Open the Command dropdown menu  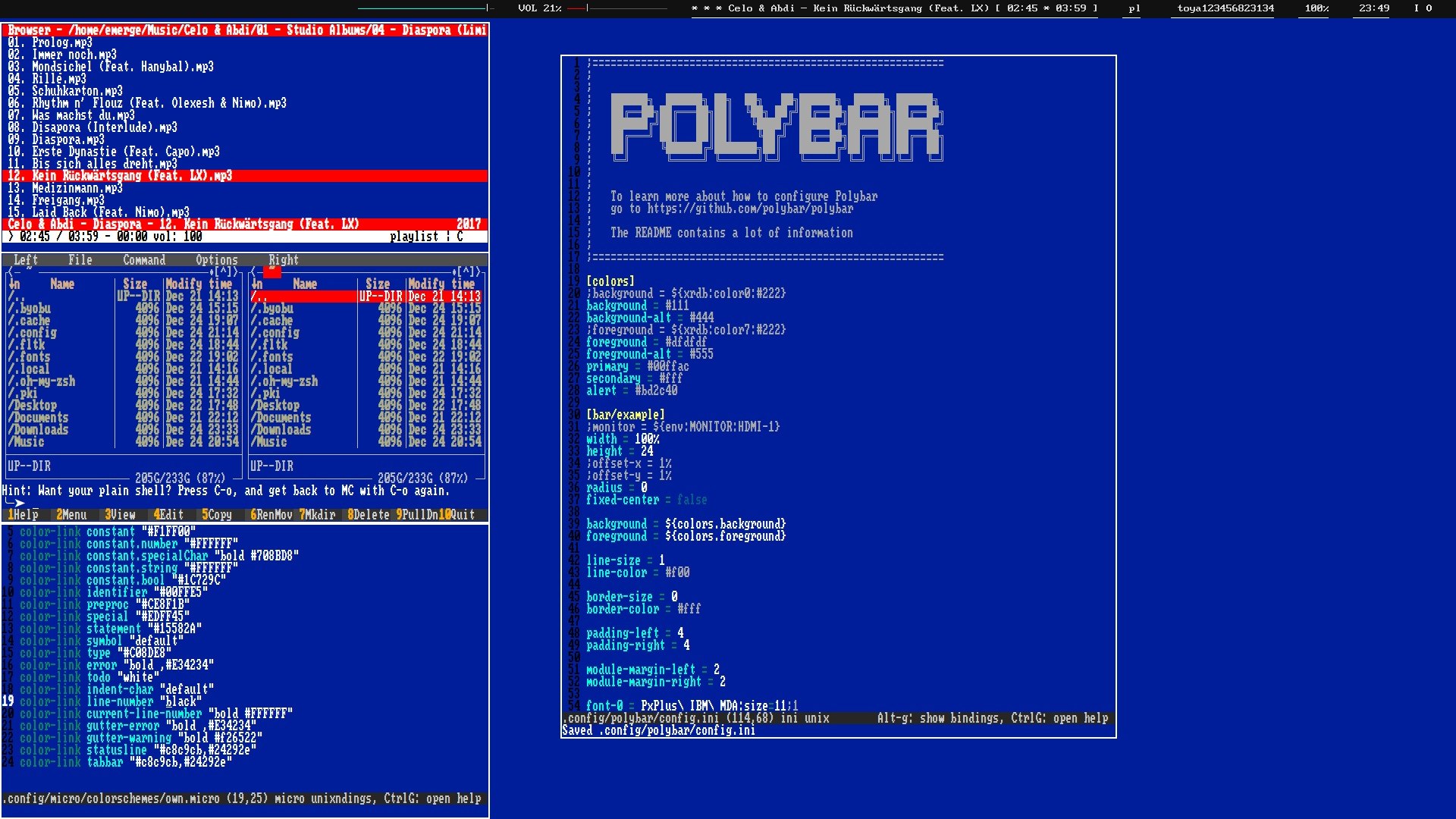[x=144, y=260]
